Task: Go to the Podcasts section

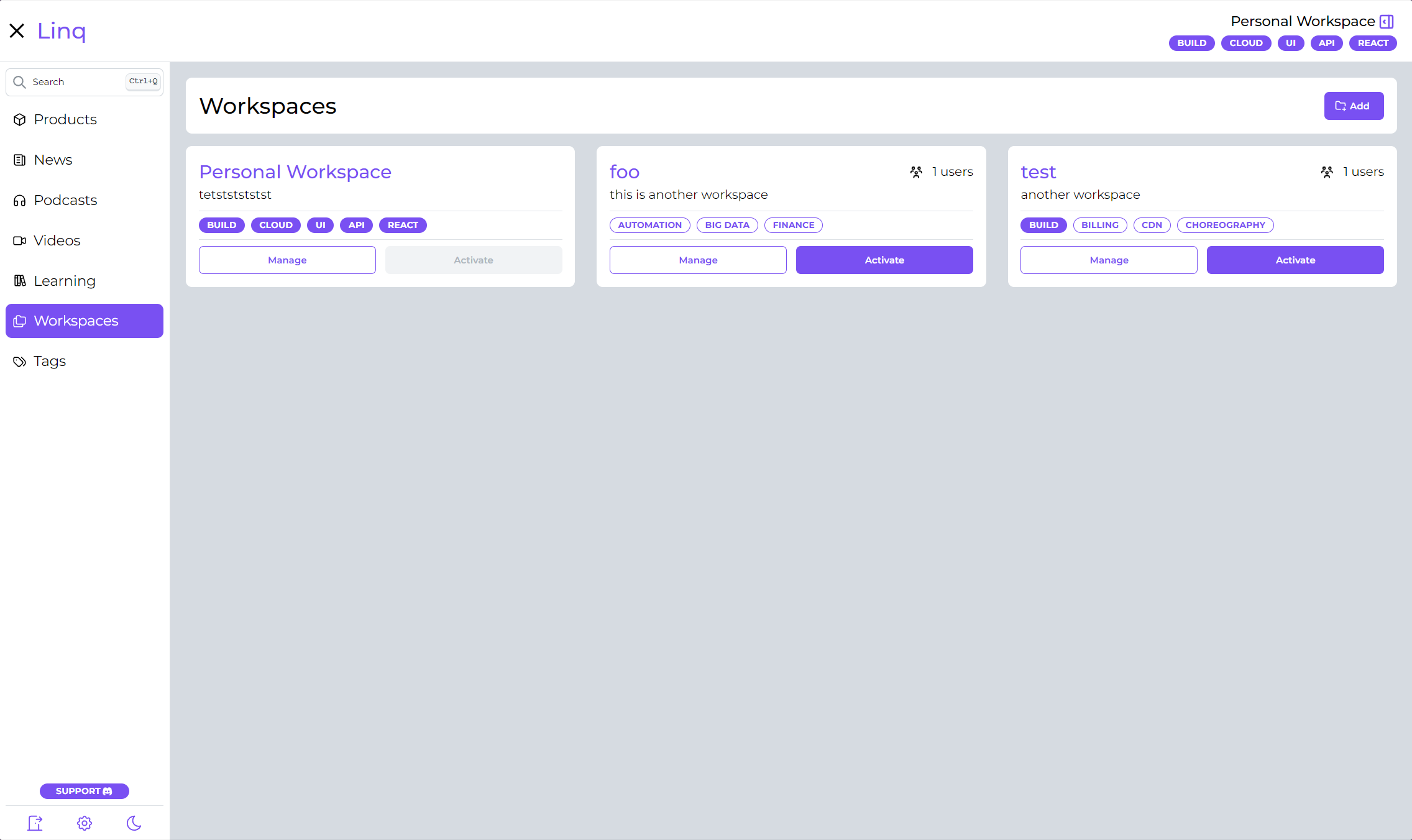Action: 65,200
